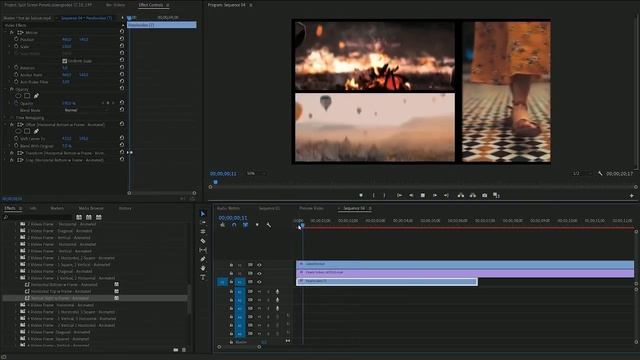Expand the 2 Vertical 2 Horizontal Animated folder
640x360 pixels.
(17, 325)
